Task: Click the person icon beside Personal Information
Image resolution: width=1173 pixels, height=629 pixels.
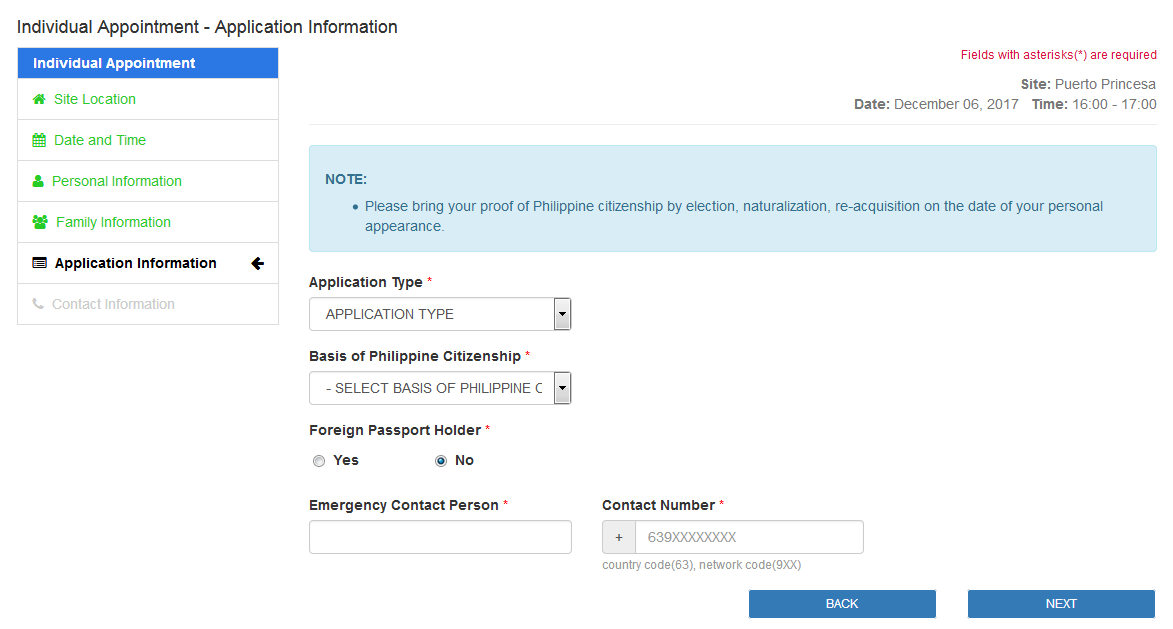Action: coord(38,181)
